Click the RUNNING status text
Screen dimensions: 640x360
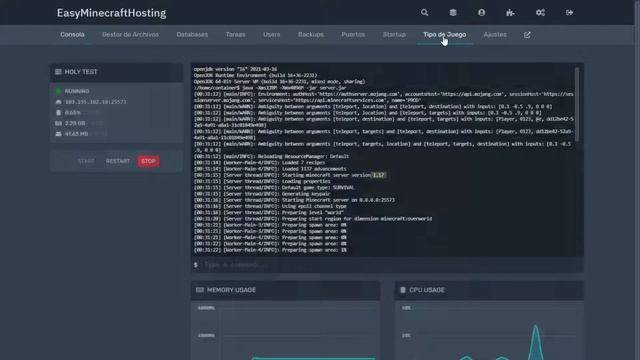click(x=77, y=91)
